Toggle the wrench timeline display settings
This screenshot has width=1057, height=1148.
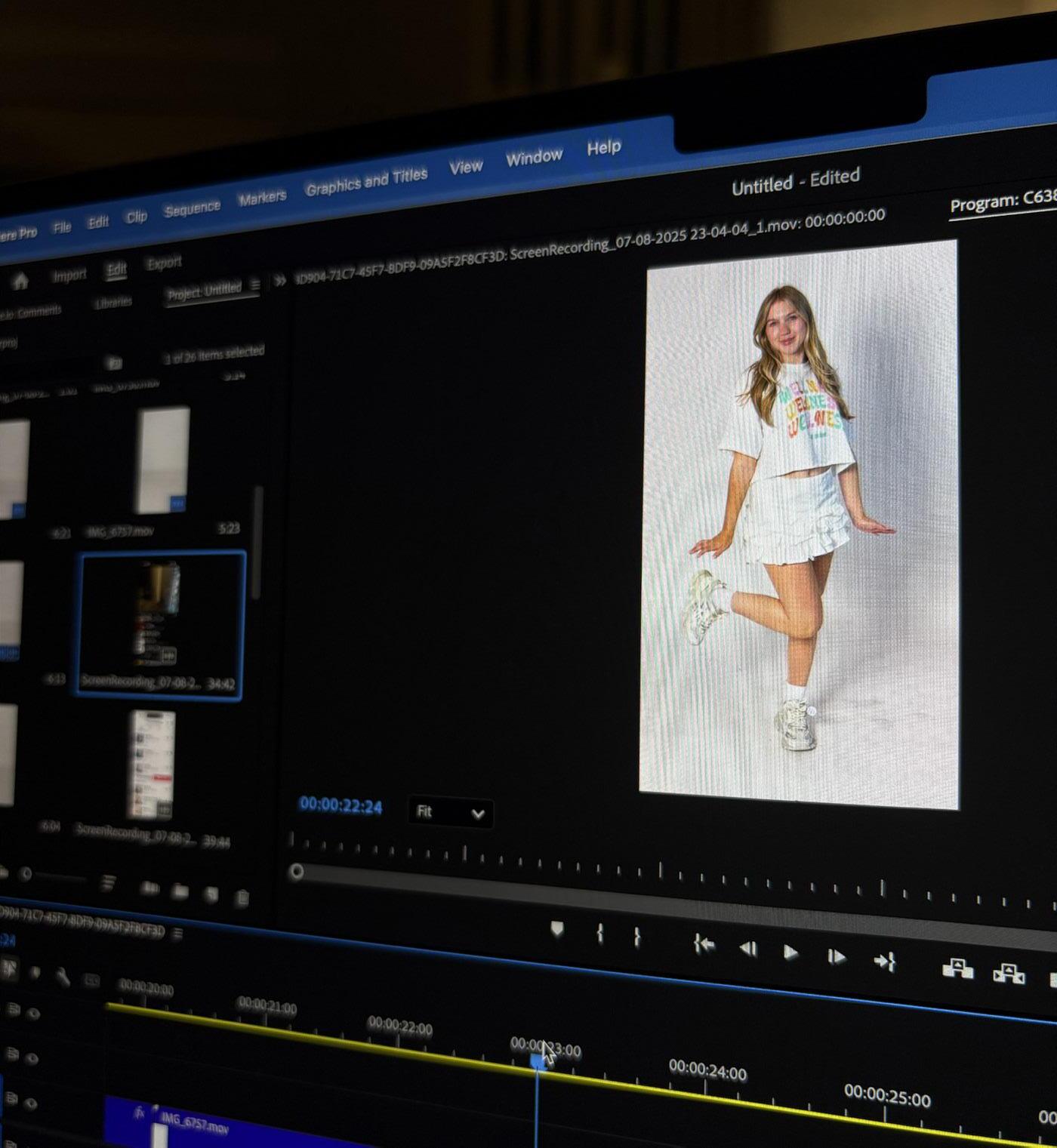coord(63,977)
